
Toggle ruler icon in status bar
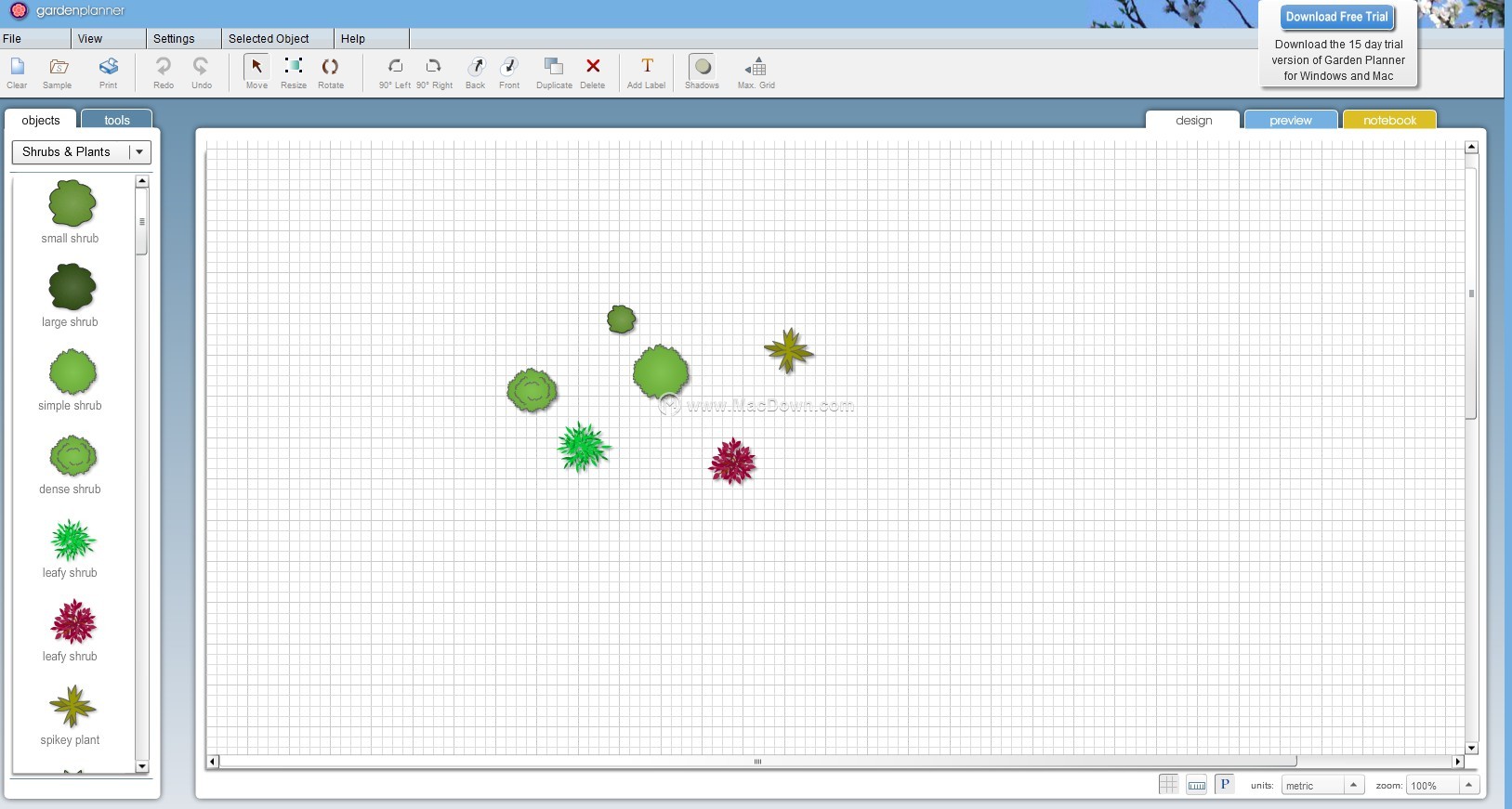[1197, 785]
